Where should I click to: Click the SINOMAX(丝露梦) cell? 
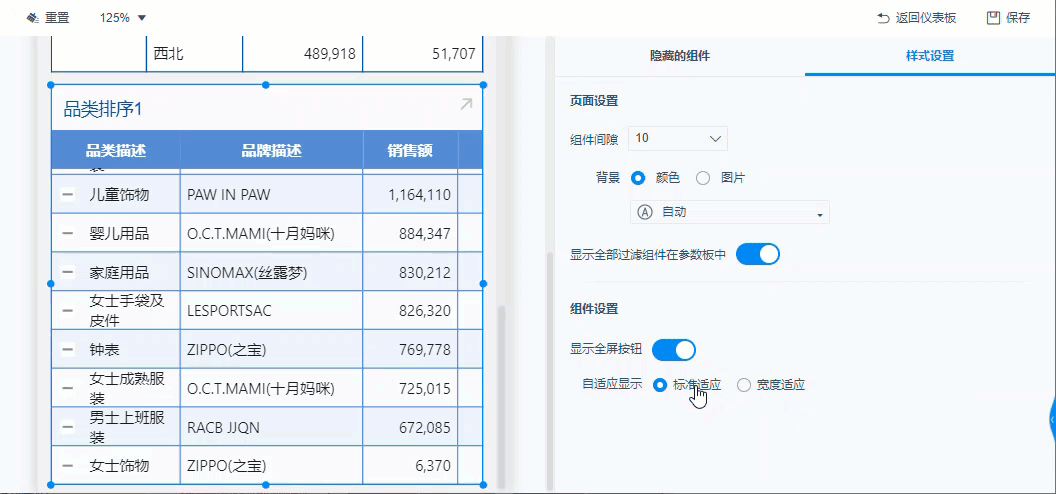coord(271,273)
